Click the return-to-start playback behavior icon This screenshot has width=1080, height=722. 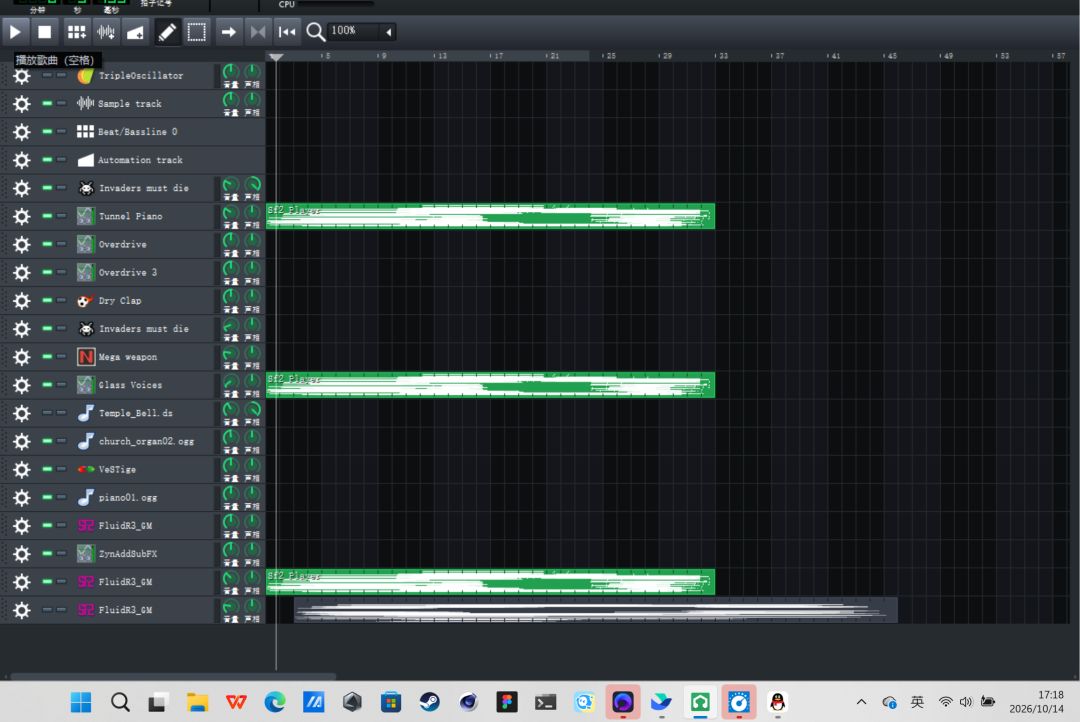coord(287,32)
